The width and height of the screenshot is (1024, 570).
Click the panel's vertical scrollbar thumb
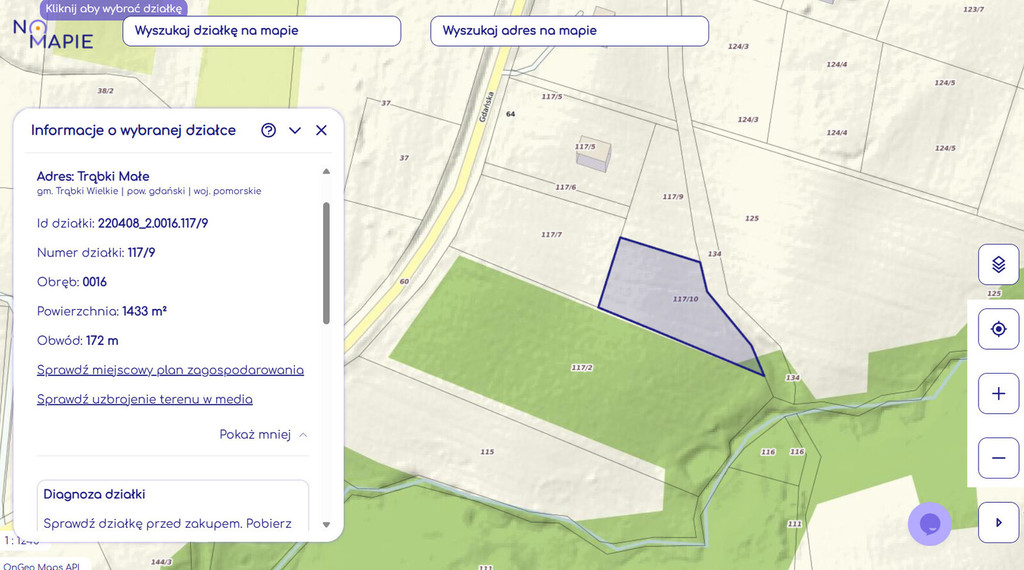tap(326, 262)
